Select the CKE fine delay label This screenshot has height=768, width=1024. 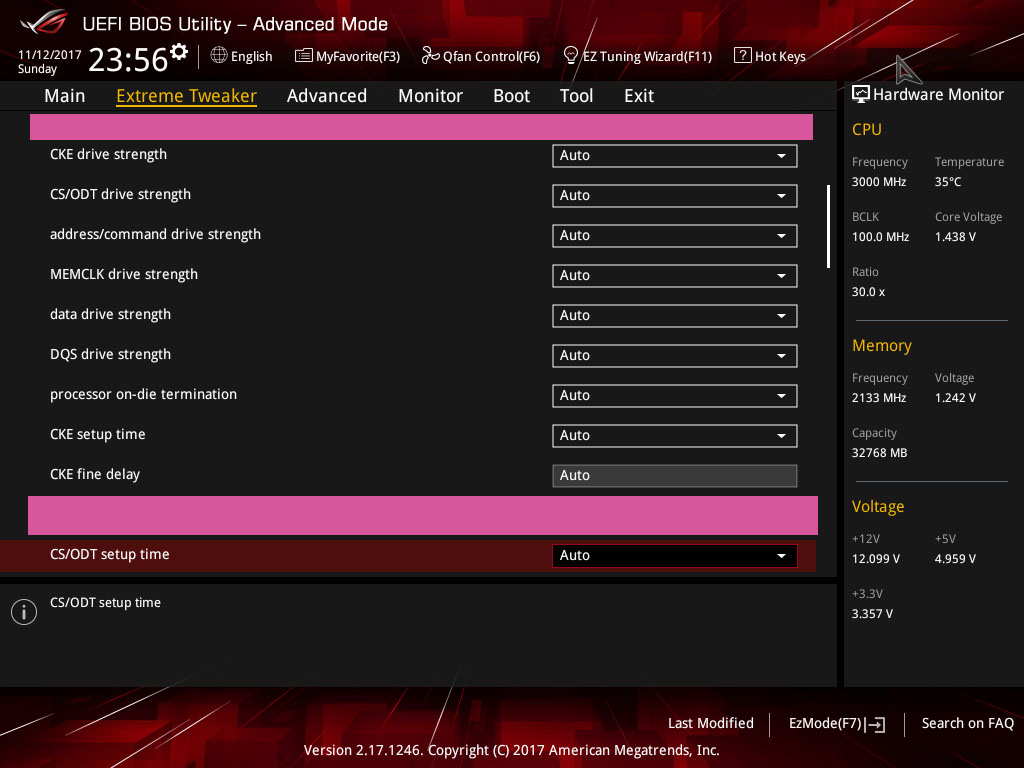pos(95,474)
